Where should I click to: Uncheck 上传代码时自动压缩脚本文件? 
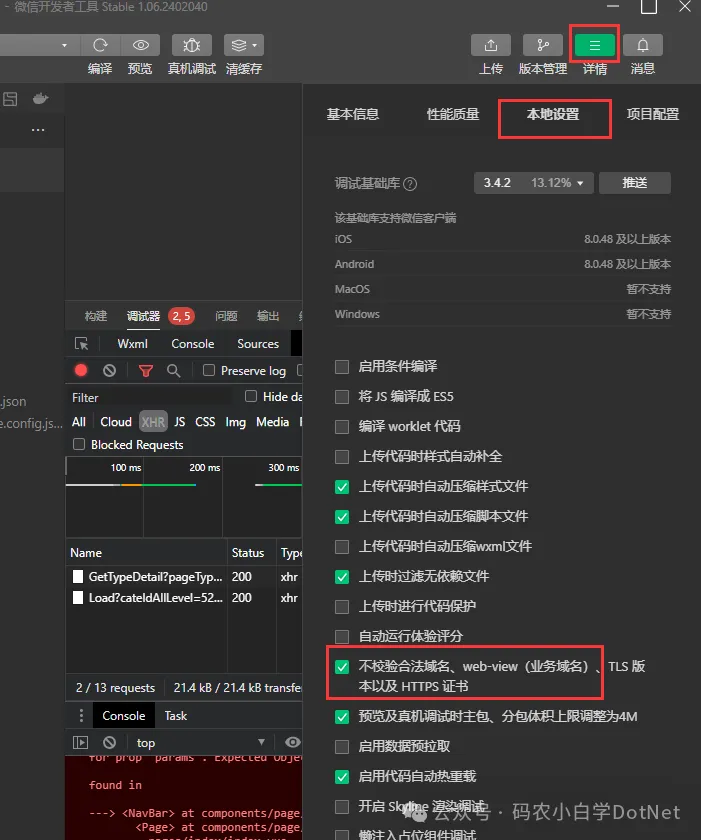[x=342, y=517]
